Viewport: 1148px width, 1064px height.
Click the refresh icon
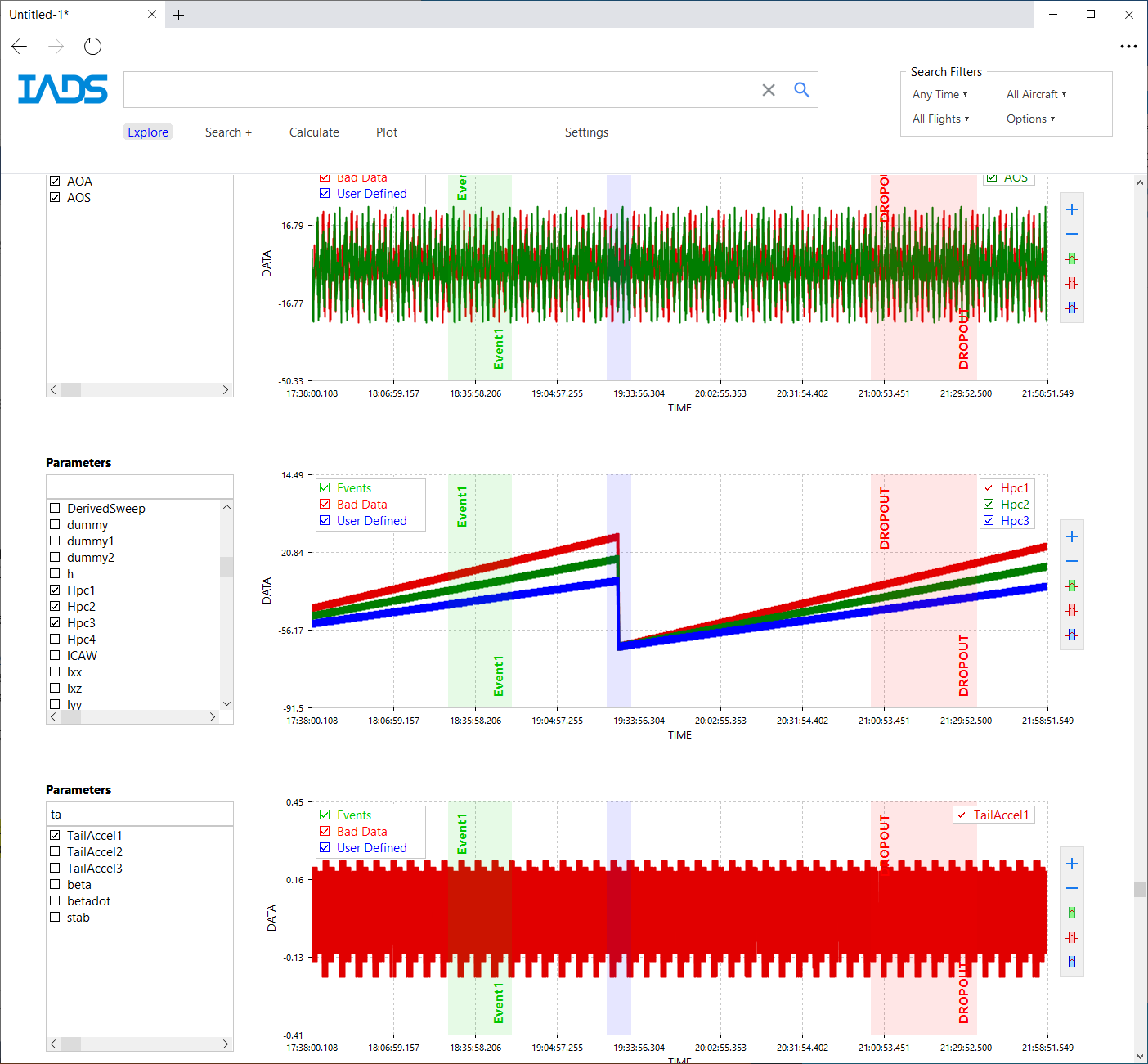[x=92, y=47]
